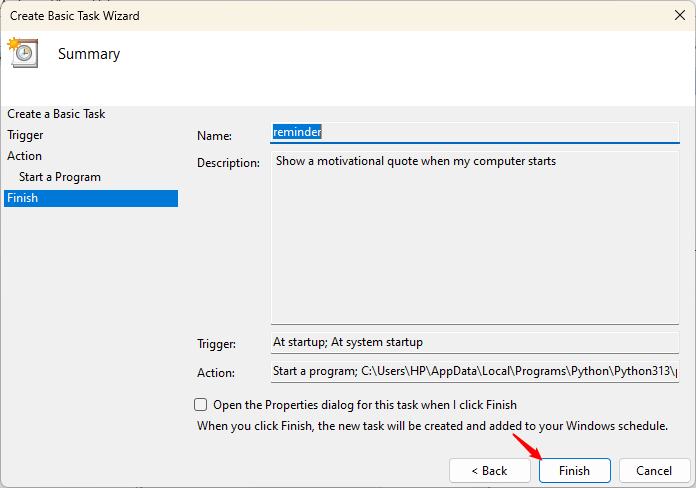The image size is (696, 488).
Task: Click the Finish button to create task
Action: point(574,470)
